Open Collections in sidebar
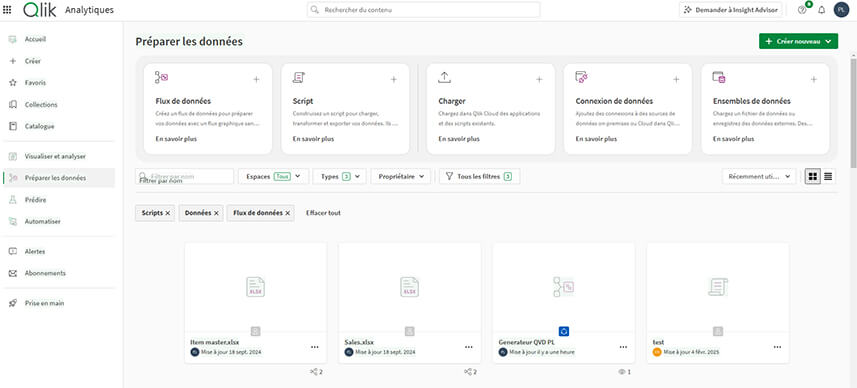Screen dimensions: 857x388 point(41,104)
